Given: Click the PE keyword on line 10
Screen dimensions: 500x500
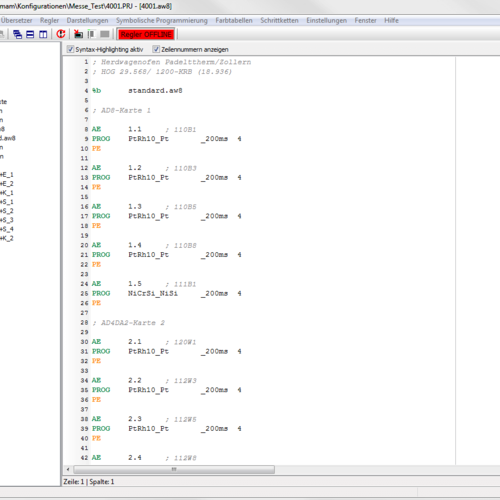Looking at the screenshot, I should pos(96,148).
